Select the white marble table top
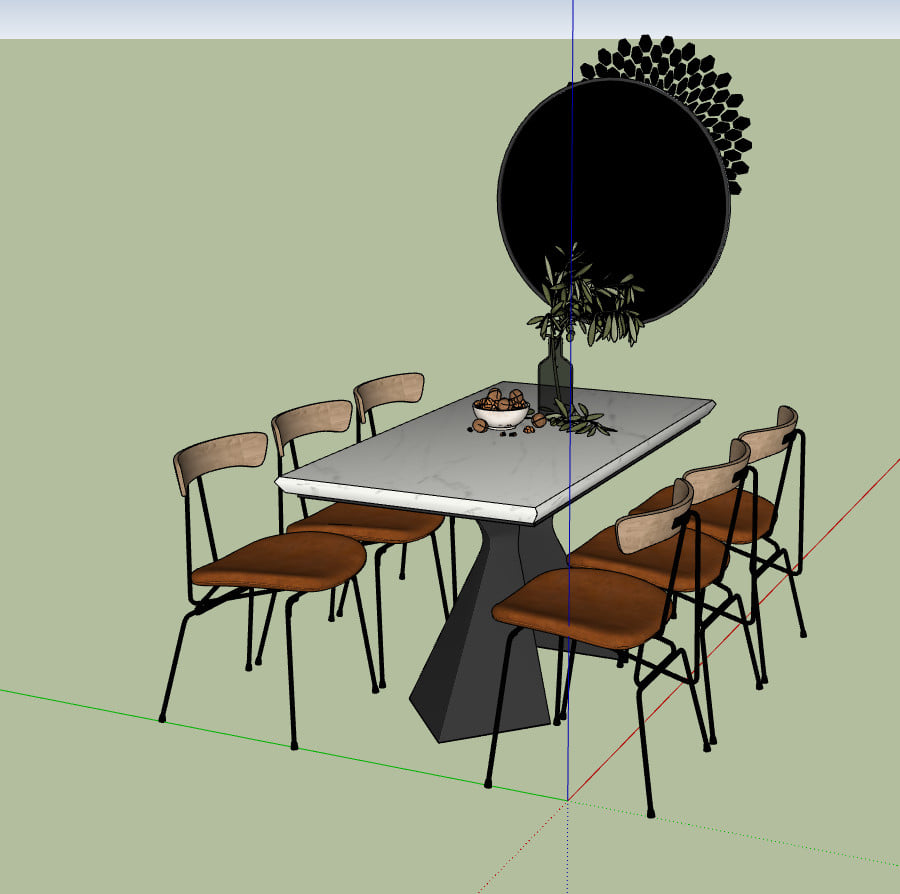 coord(495,453)
